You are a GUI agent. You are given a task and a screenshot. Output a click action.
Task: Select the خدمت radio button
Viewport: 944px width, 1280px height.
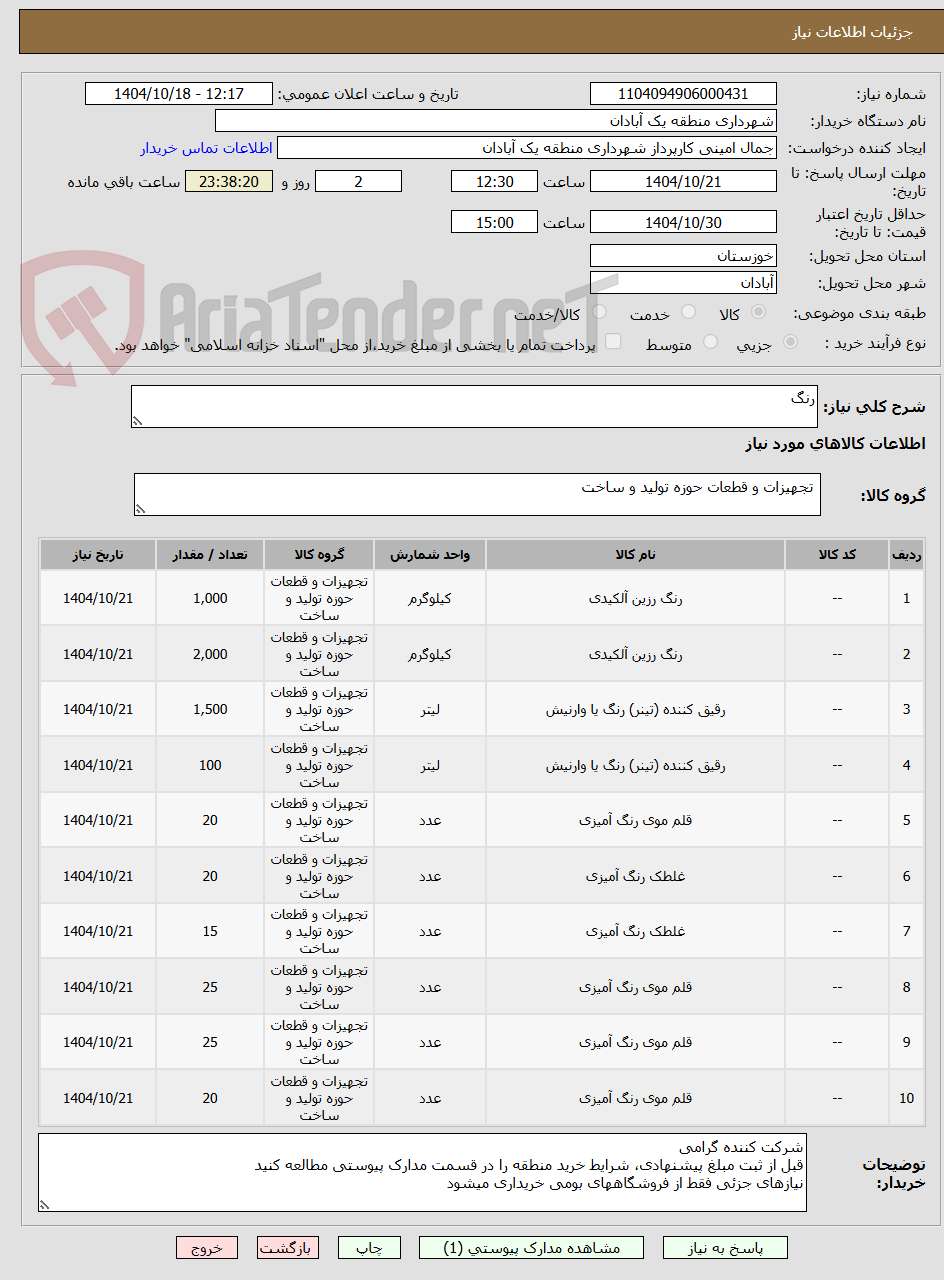coord(688,313)
